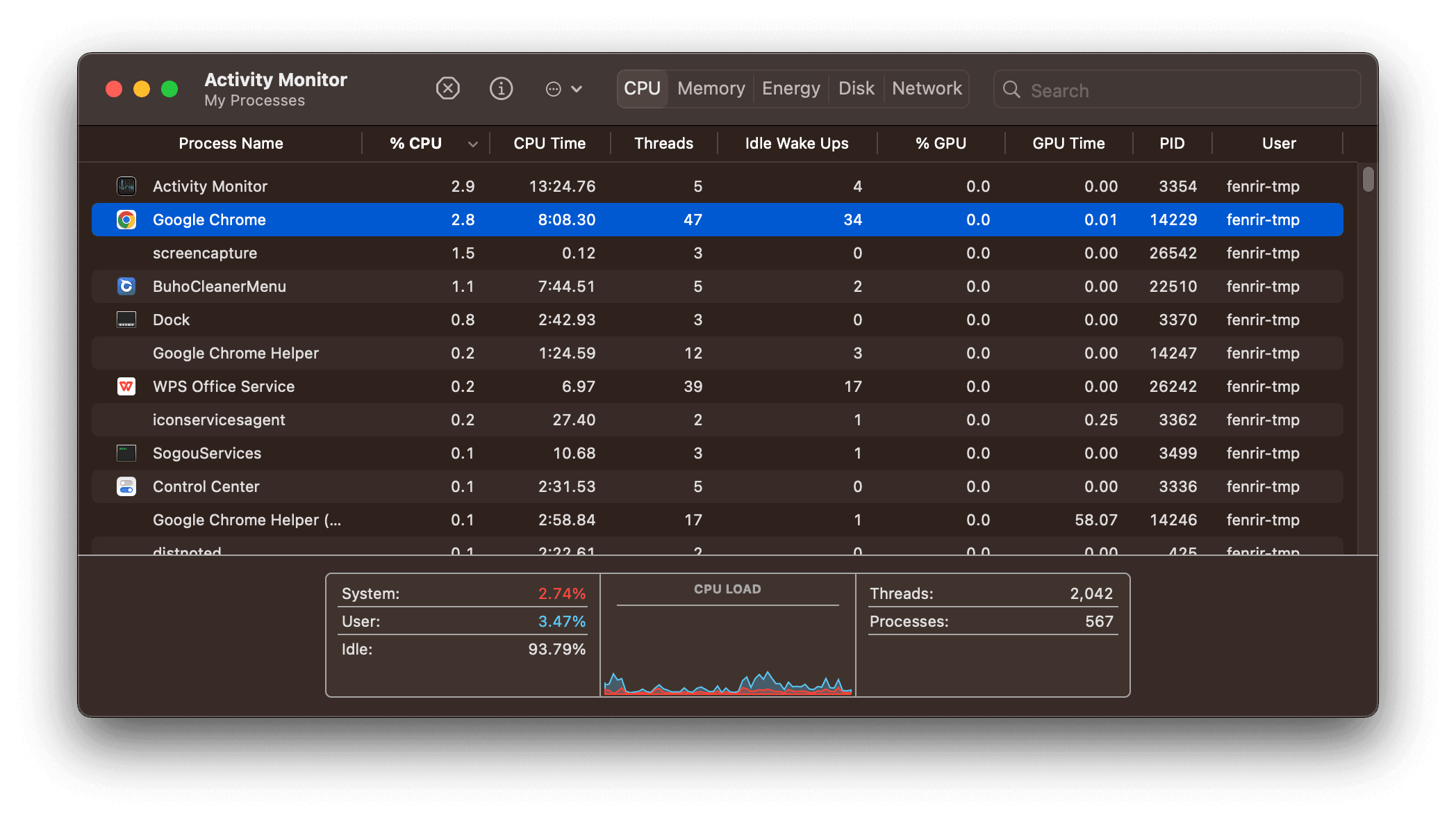
Task: Click the quit process (X) icon
Action: tap(448, 88)
